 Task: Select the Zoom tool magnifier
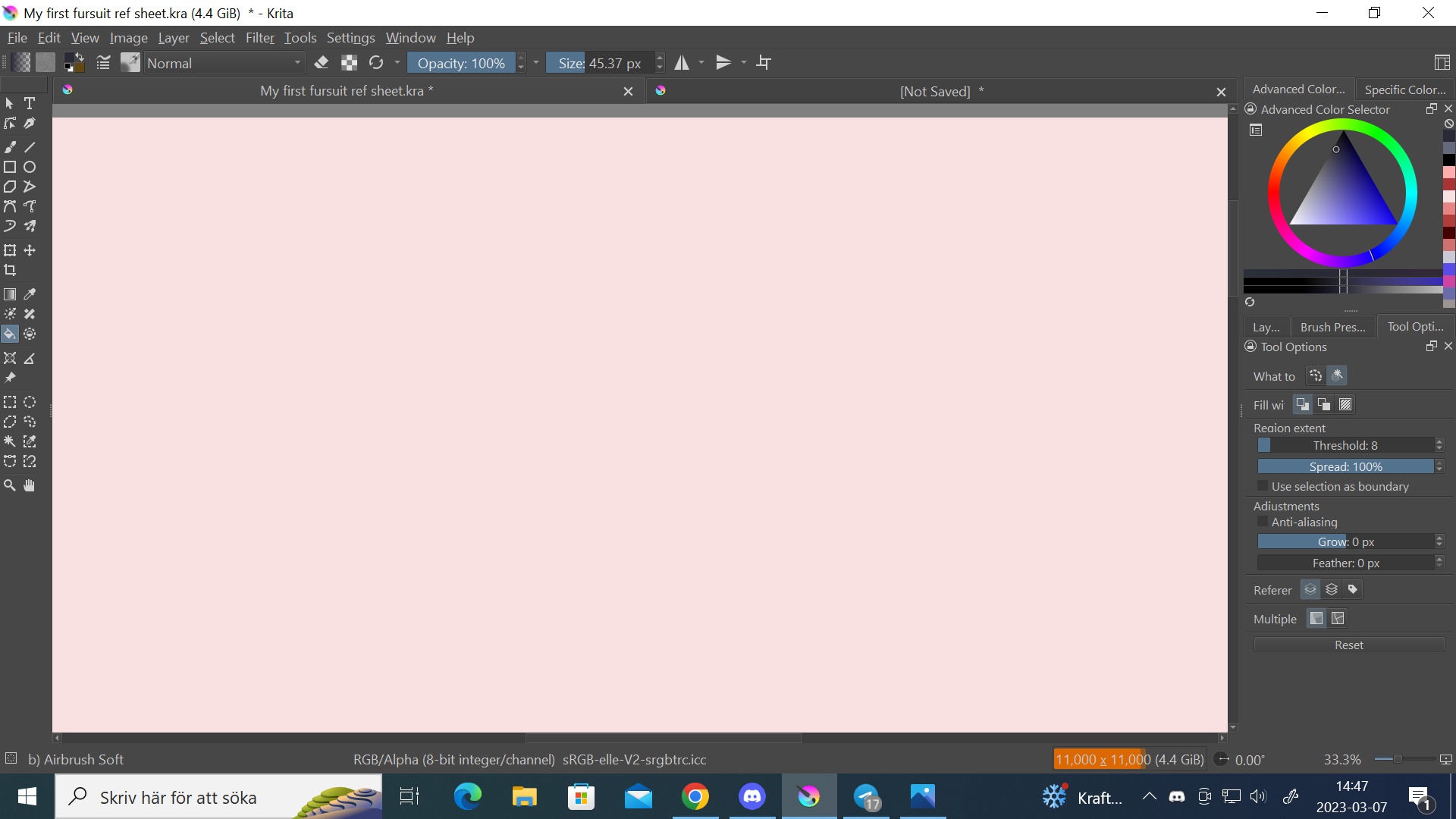10,485
